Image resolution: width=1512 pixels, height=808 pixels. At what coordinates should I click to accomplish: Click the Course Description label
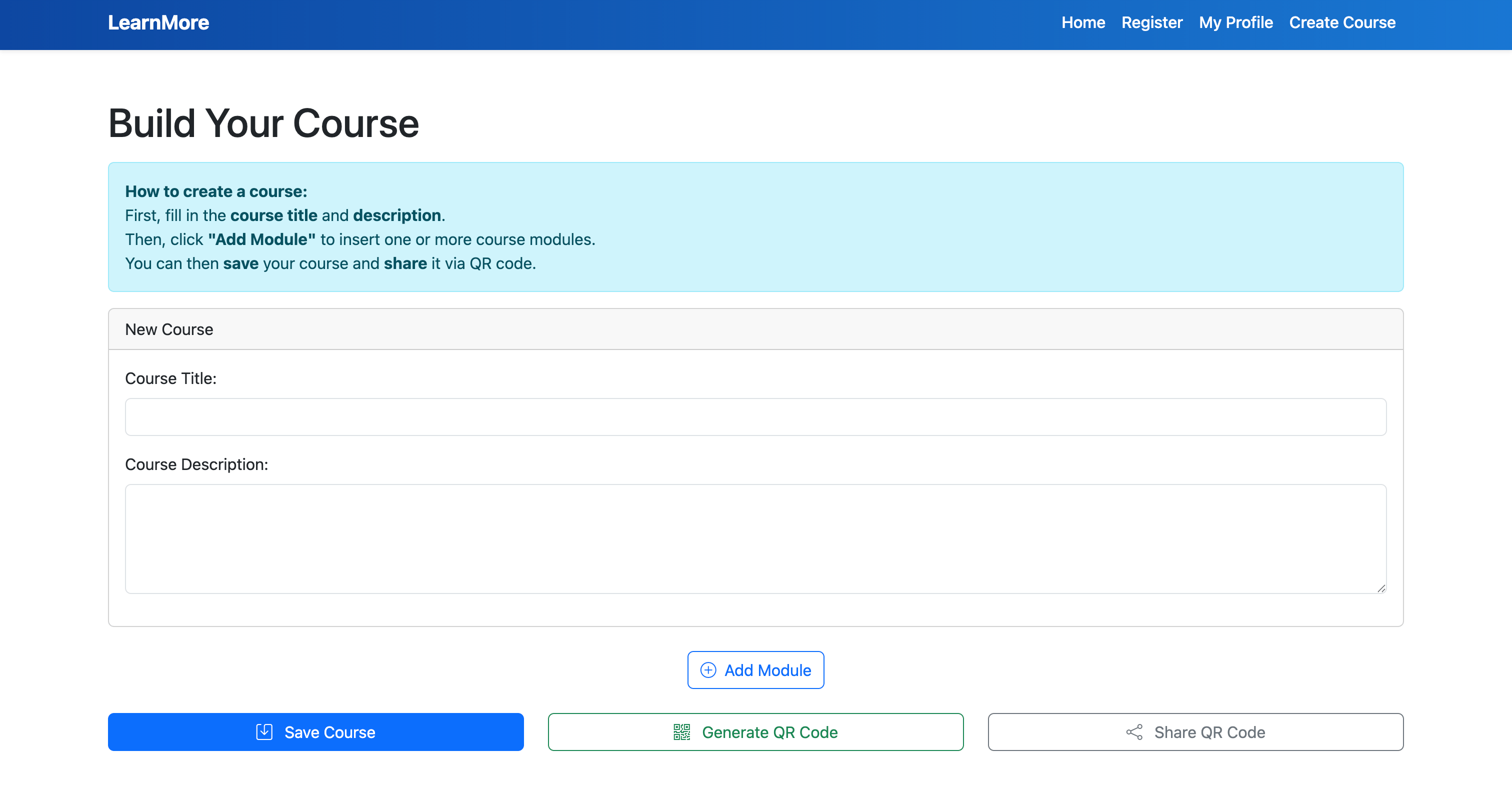pos(196,464)
